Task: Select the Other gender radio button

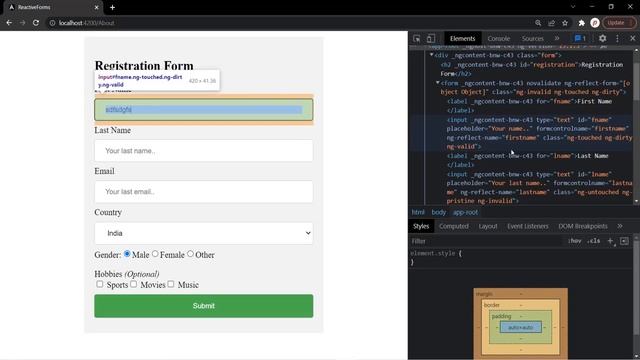Action: (190, 254)
